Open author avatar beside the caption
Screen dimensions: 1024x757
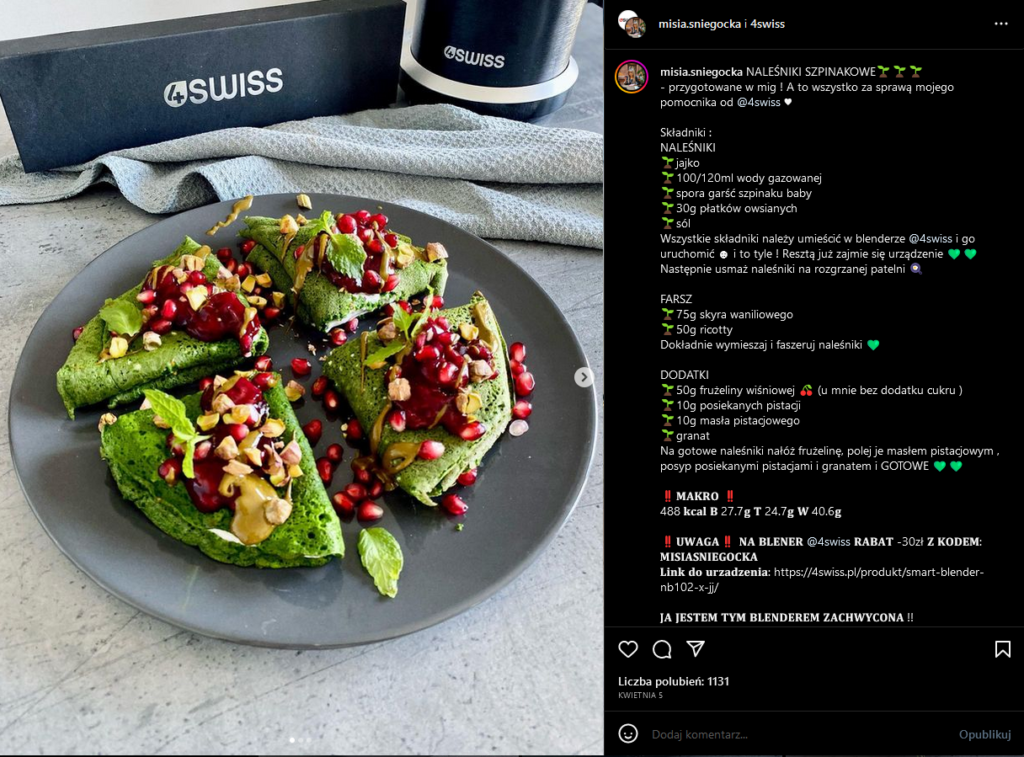(x=632, y=76)
